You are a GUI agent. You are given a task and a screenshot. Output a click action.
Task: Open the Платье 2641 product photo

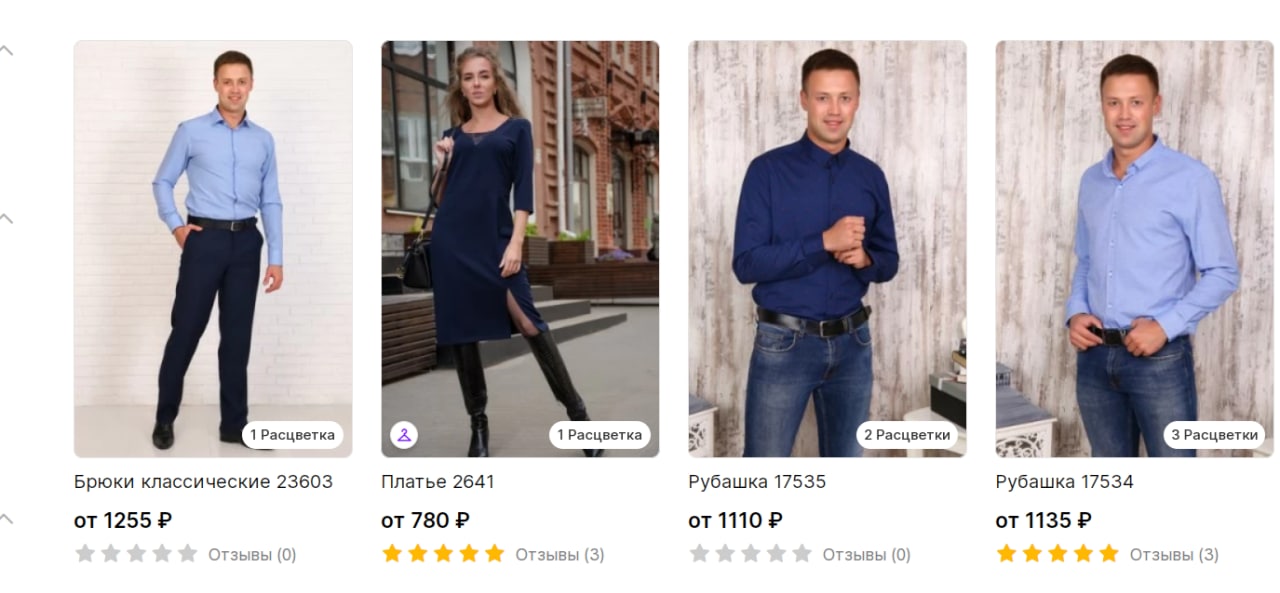[x=520, y=249]
